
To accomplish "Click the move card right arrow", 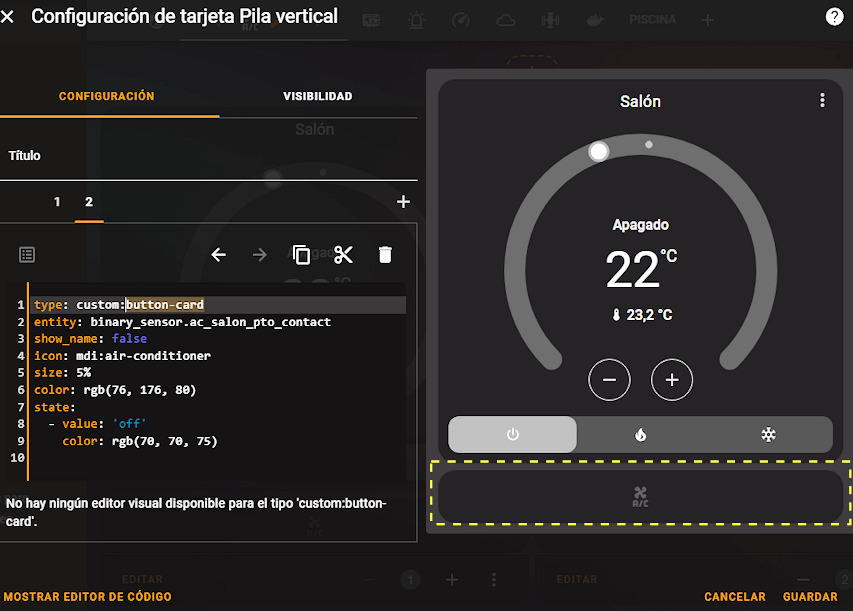I will [260, 255].
